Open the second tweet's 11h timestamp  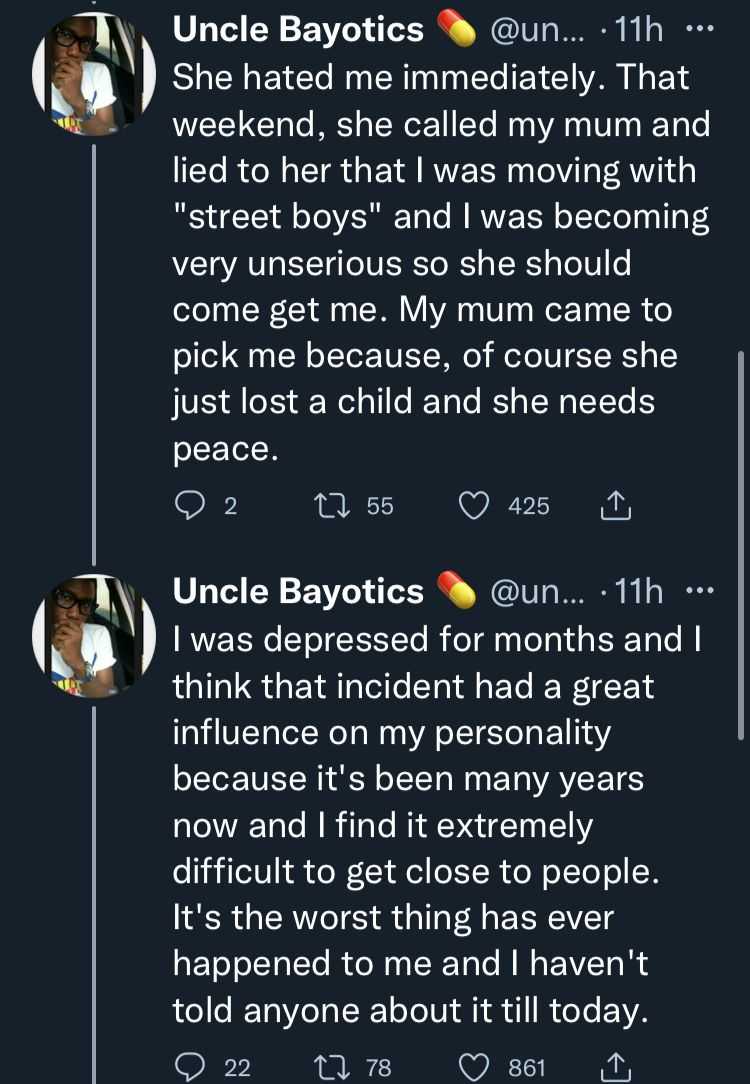click(641, 592)
